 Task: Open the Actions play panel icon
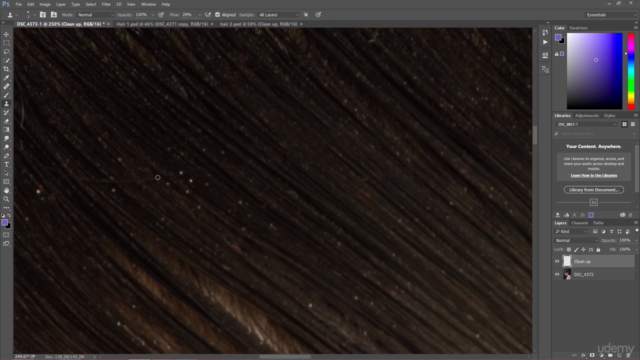pos(545,42)
